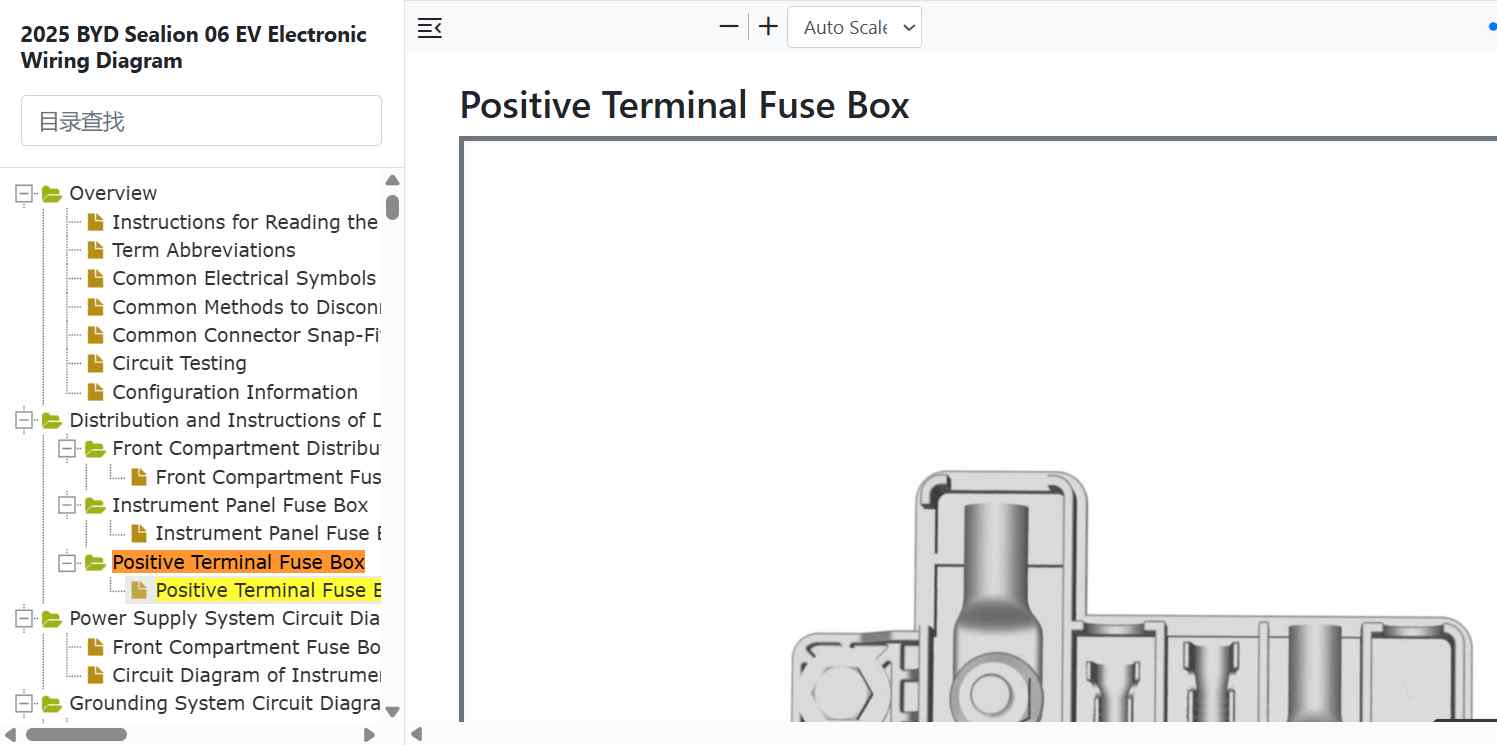This screenshot has height=745, width=1497.
Task: Click the sidebar scroll down arrow
Action: click(x=392, y=711)
